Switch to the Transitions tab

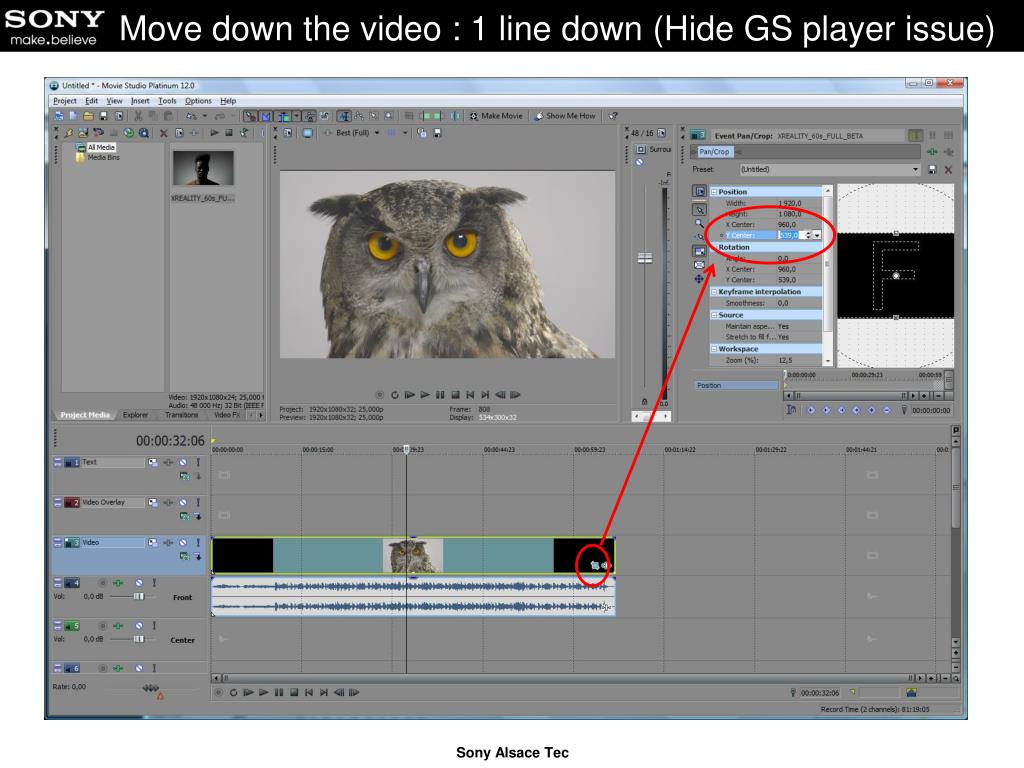click(x=181, y=414)
